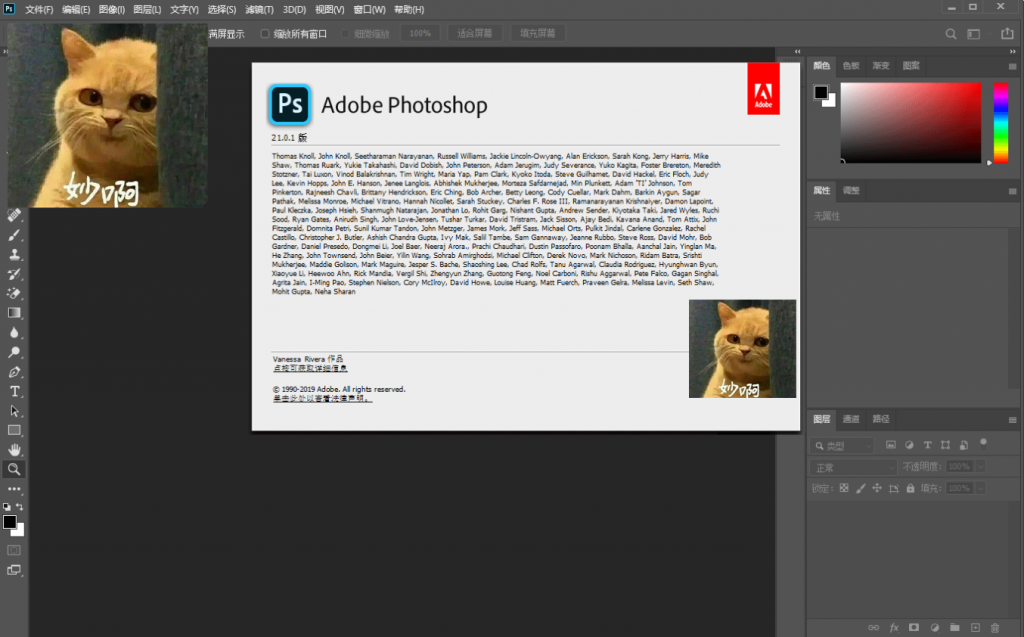Viewport: 1024px width, 637px height.
Task: Add a layer mask
Action: click(x=914, y=627)
